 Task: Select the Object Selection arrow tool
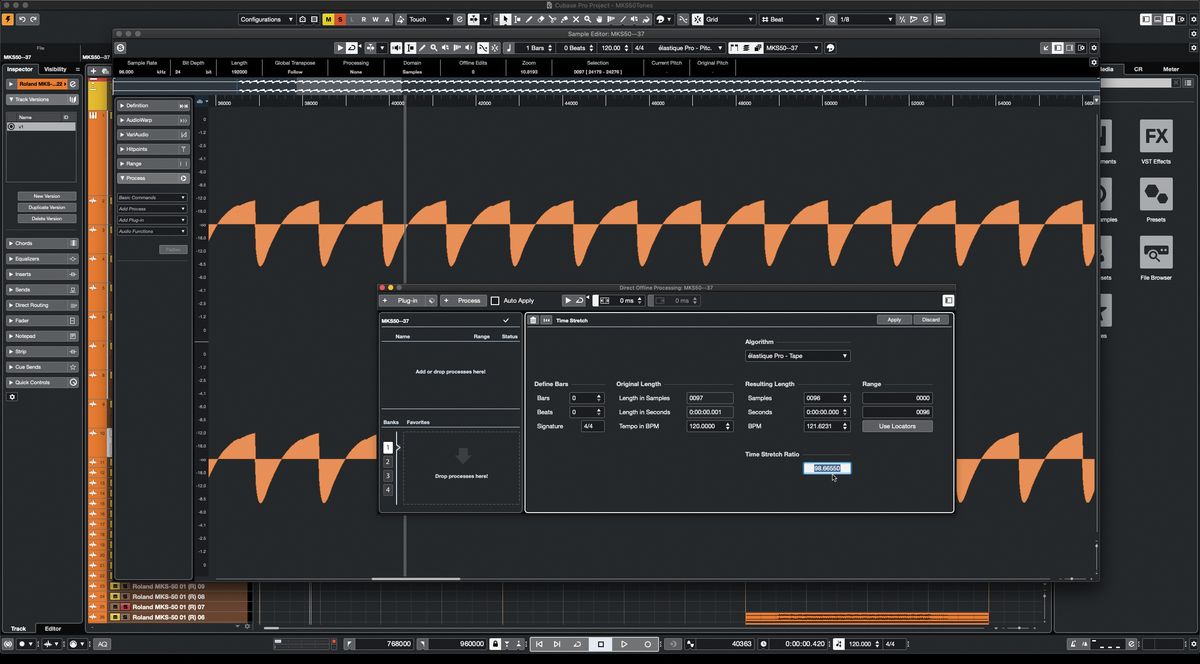(x=505, y=19)
